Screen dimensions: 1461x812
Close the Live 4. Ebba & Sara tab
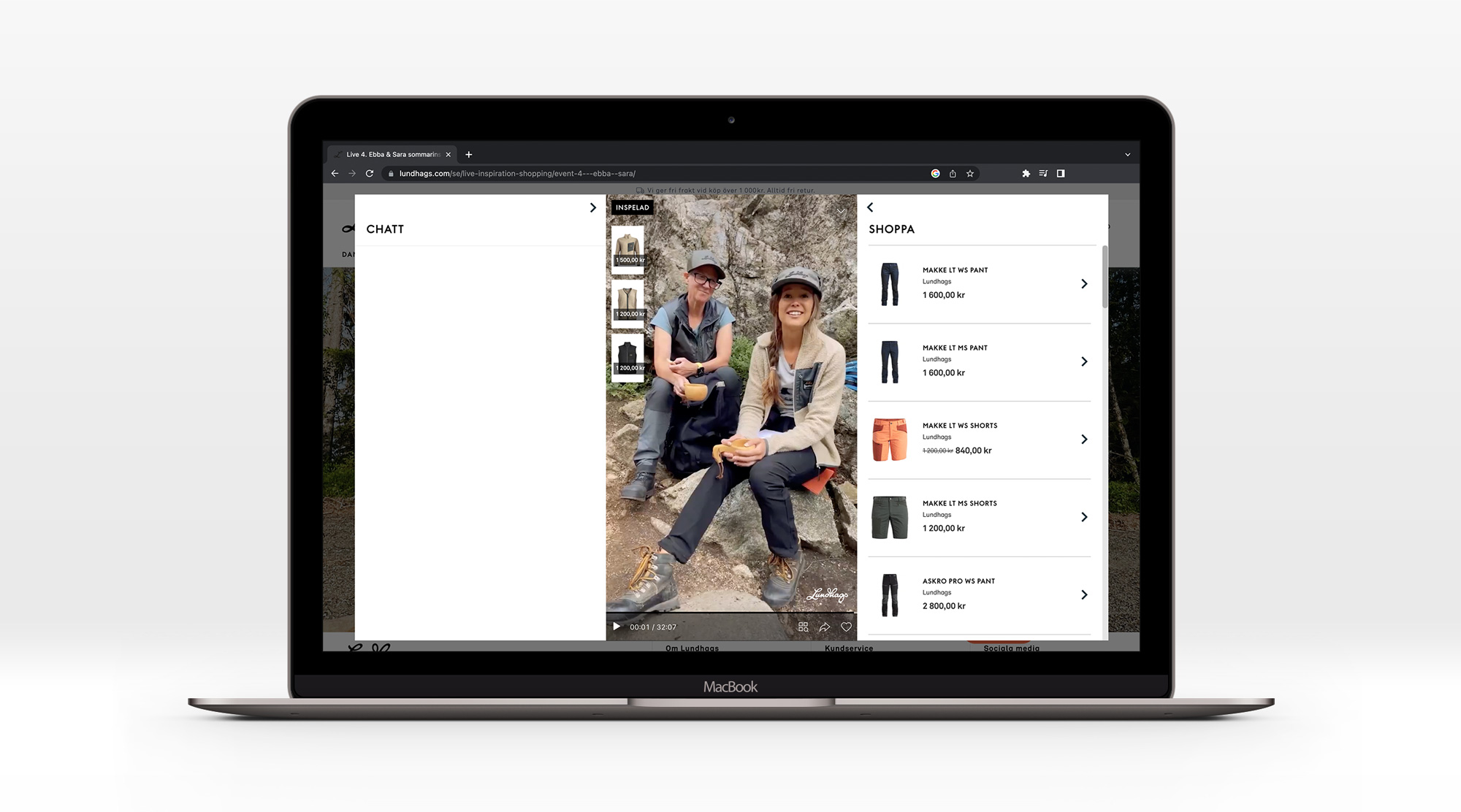point(449,155)
